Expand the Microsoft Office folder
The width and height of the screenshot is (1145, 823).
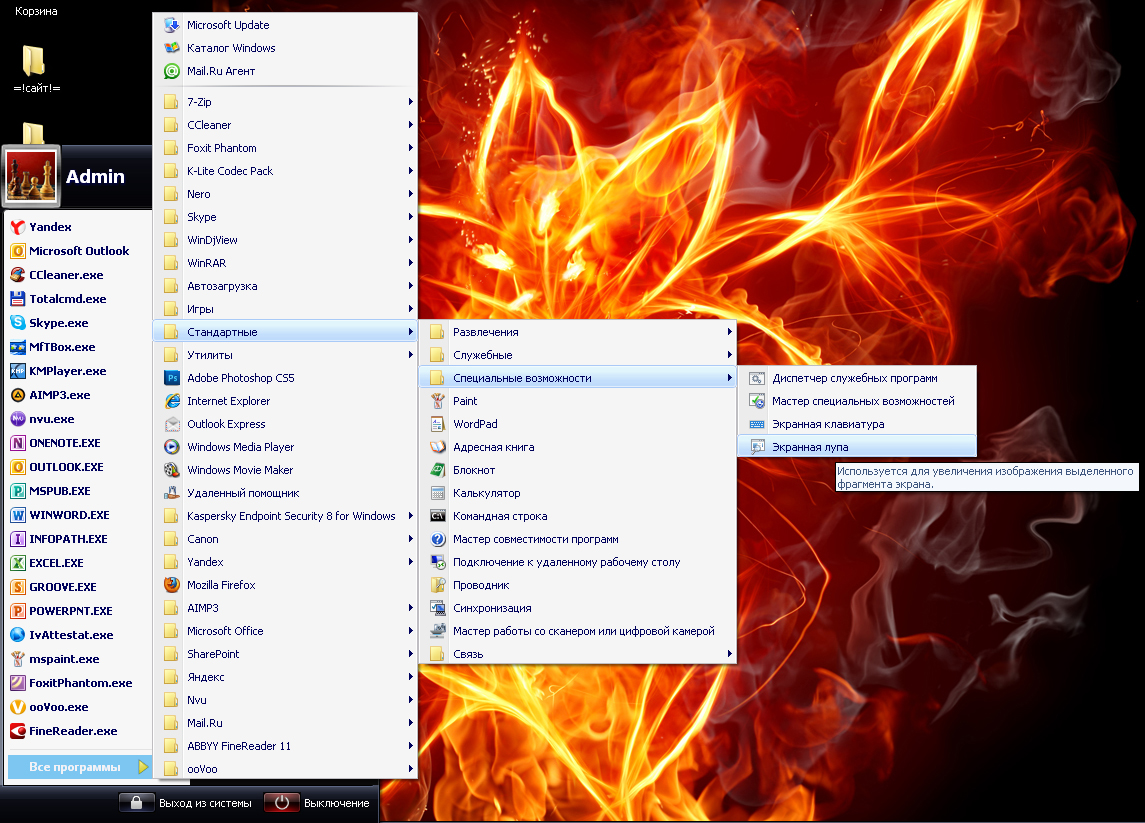click(285, 631)
